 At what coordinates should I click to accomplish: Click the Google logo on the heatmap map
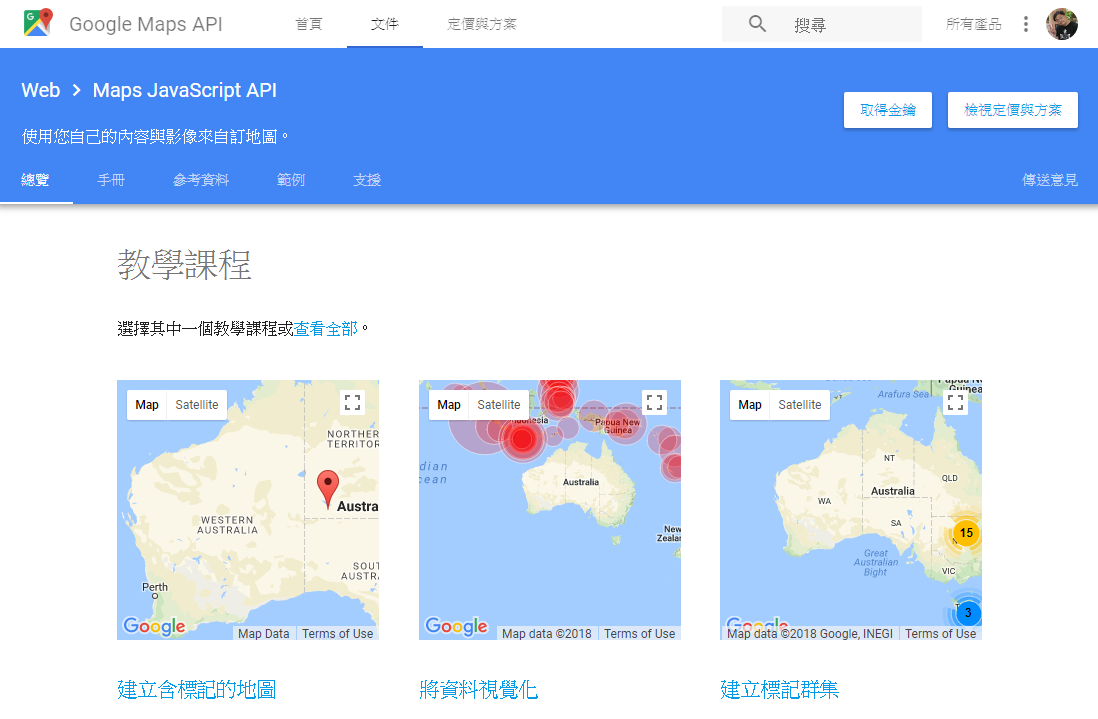456,625
